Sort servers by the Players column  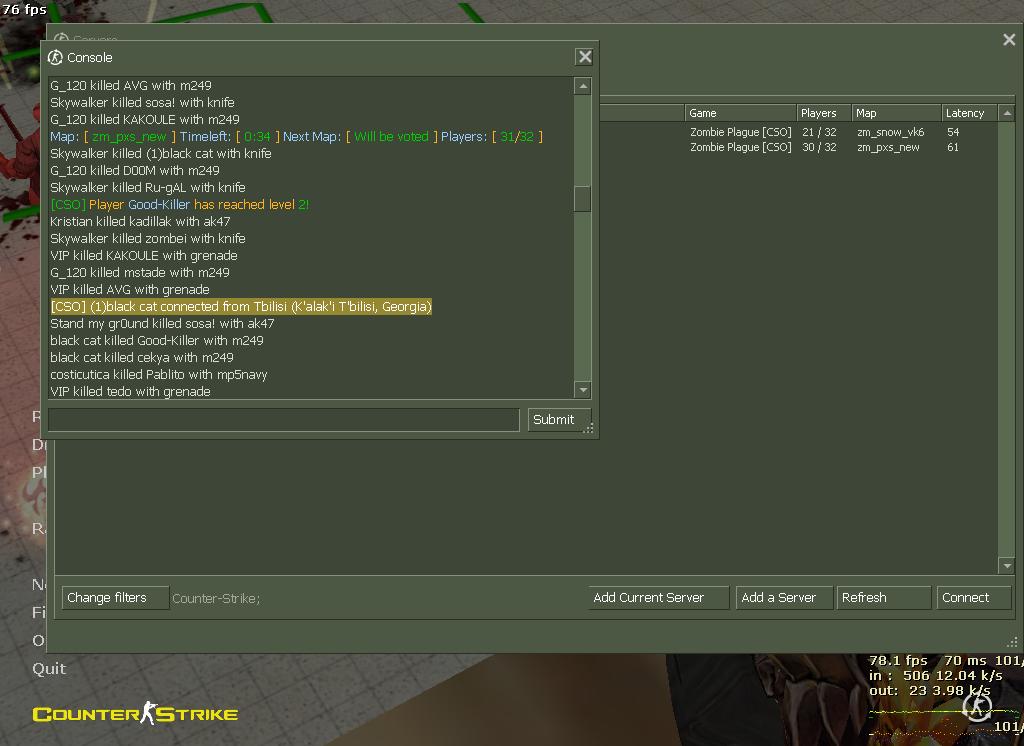[x=820, y=113]
